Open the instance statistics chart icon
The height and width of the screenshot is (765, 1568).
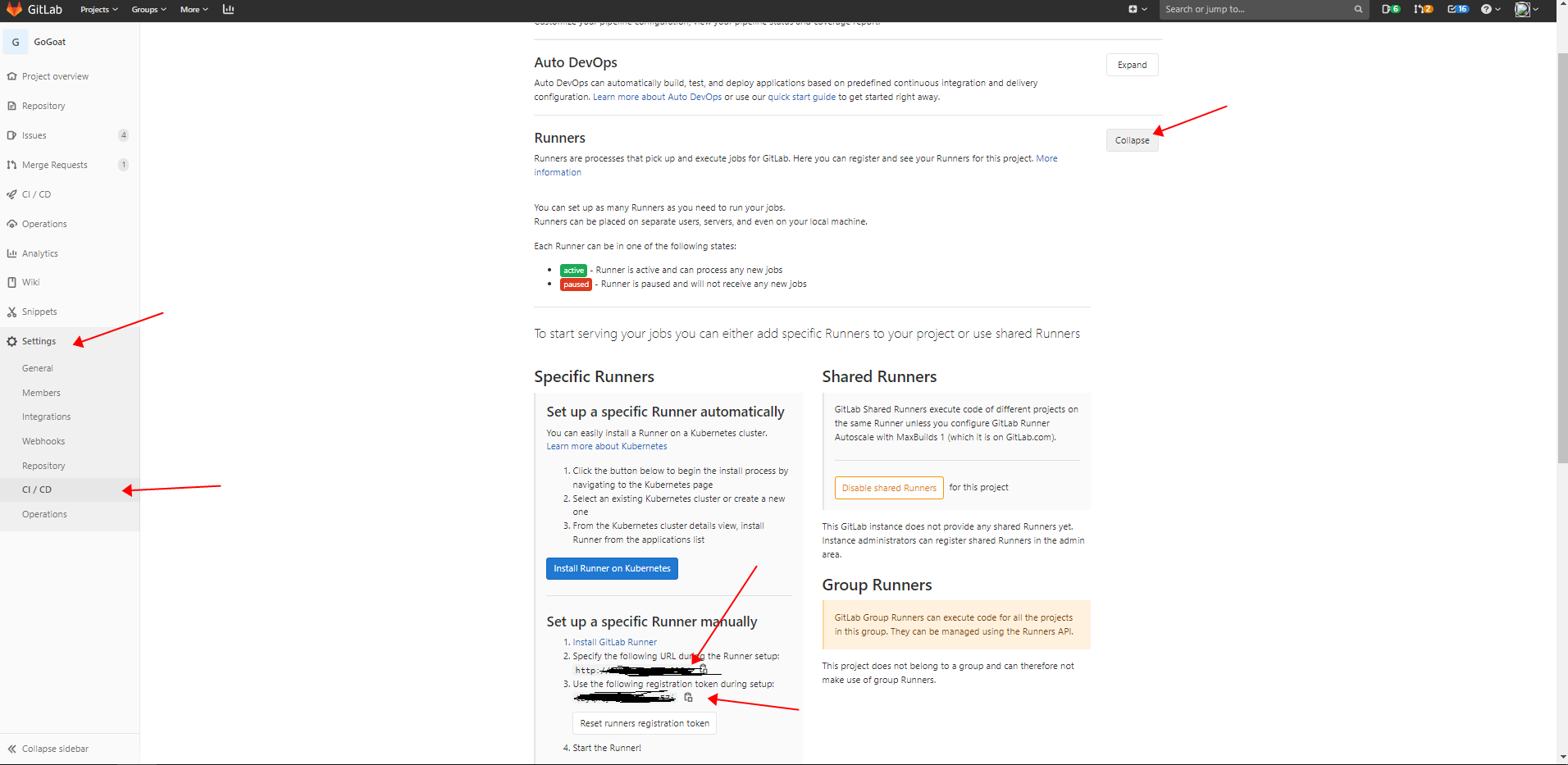click(228, 9)
